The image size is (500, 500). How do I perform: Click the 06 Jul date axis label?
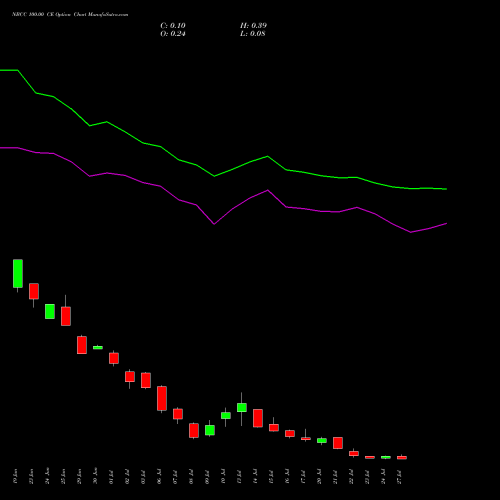(x=159, y=477)
